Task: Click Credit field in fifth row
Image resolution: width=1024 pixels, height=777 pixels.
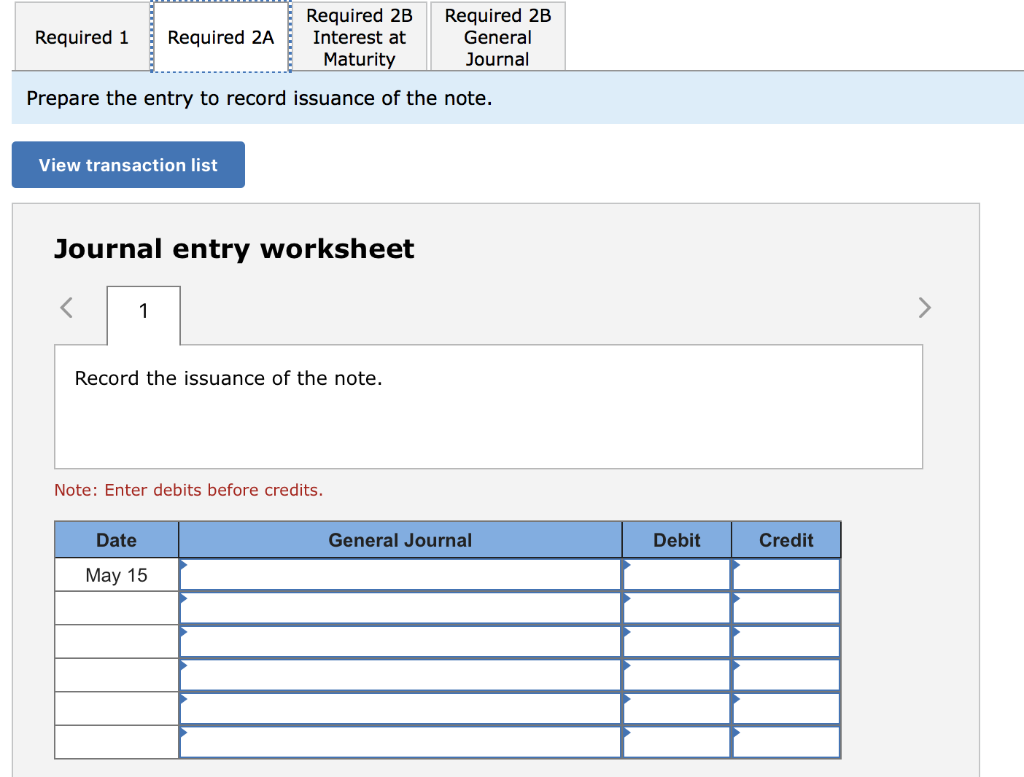Action: click(786, 708)
